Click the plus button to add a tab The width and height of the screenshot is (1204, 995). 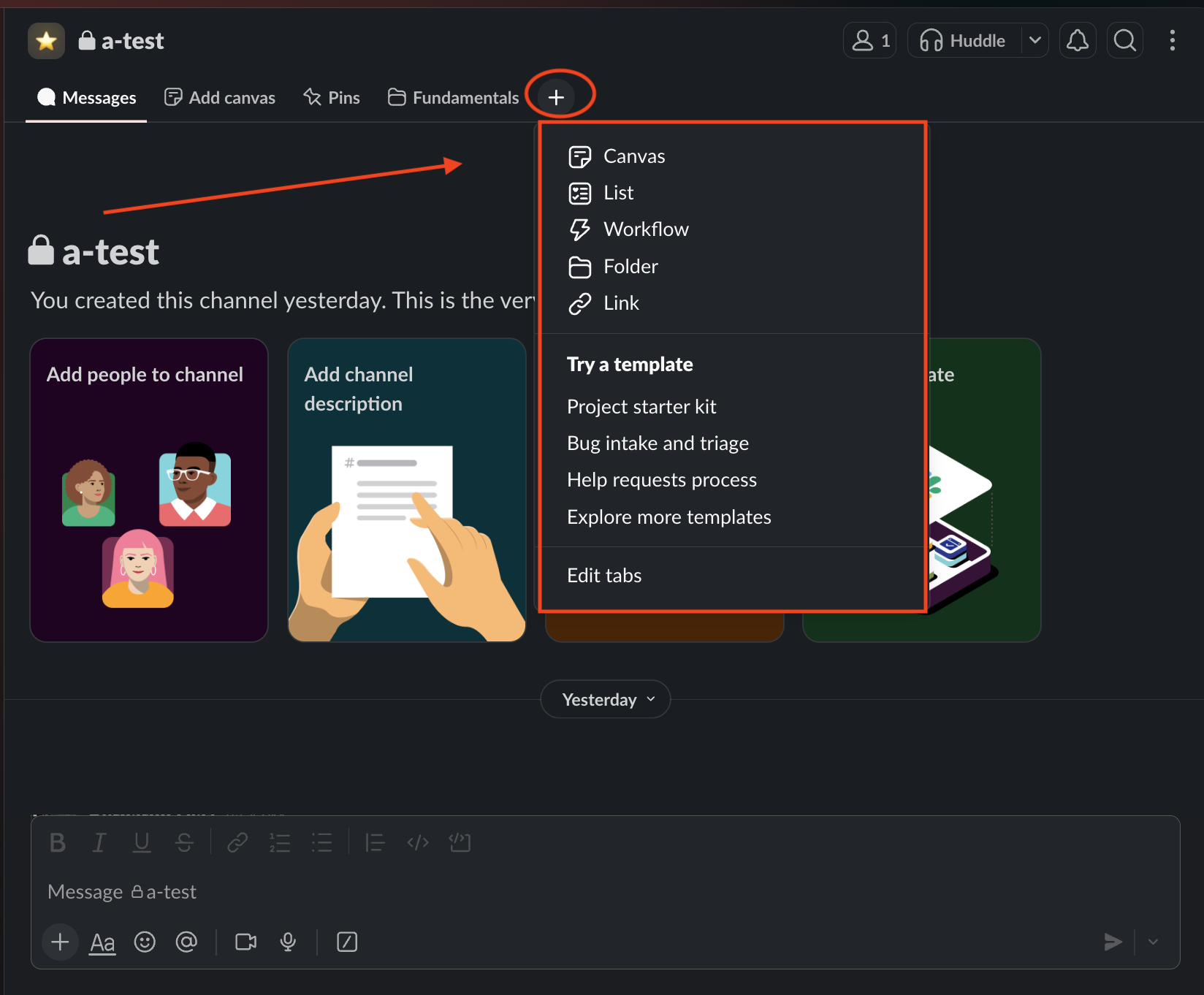[556, 97]
